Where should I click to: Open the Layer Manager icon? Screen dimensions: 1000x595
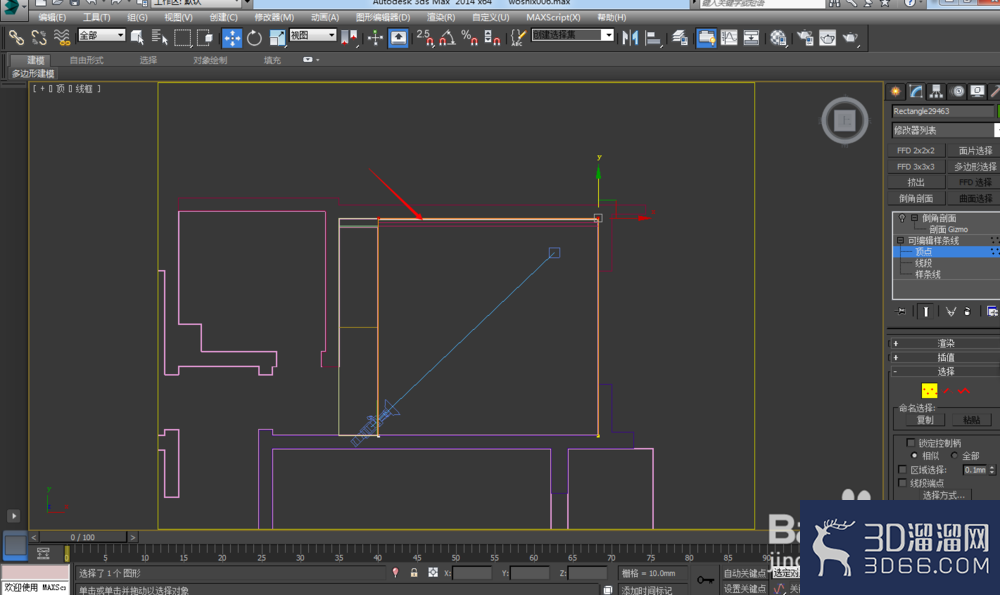coord(680,38)
